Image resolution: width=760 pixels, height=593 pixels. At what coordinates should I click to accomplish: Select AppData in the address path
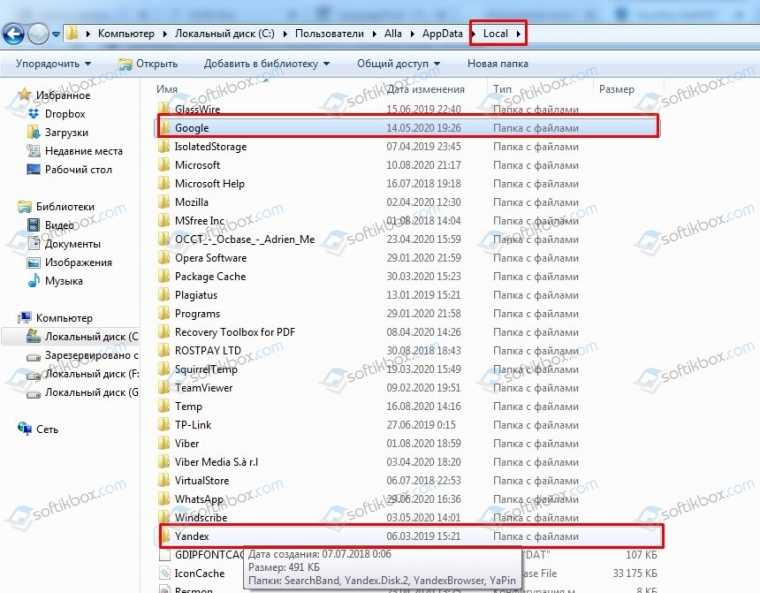[x=442, y=33]
